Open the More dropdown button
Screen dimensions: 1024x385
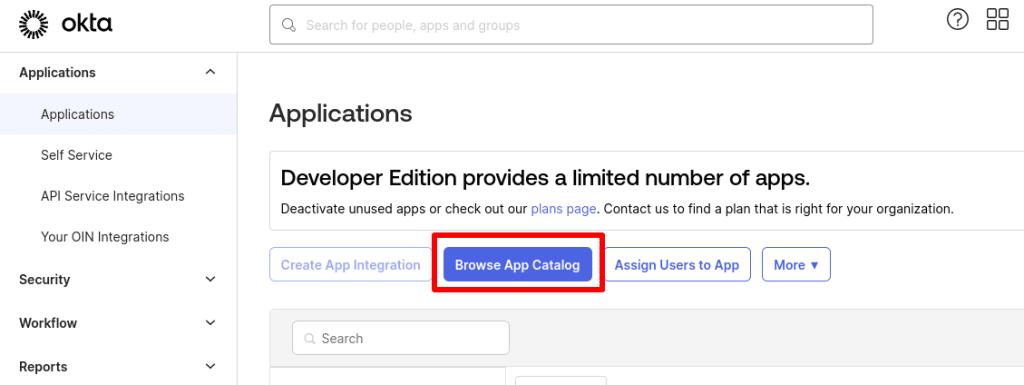click(796, 264)
